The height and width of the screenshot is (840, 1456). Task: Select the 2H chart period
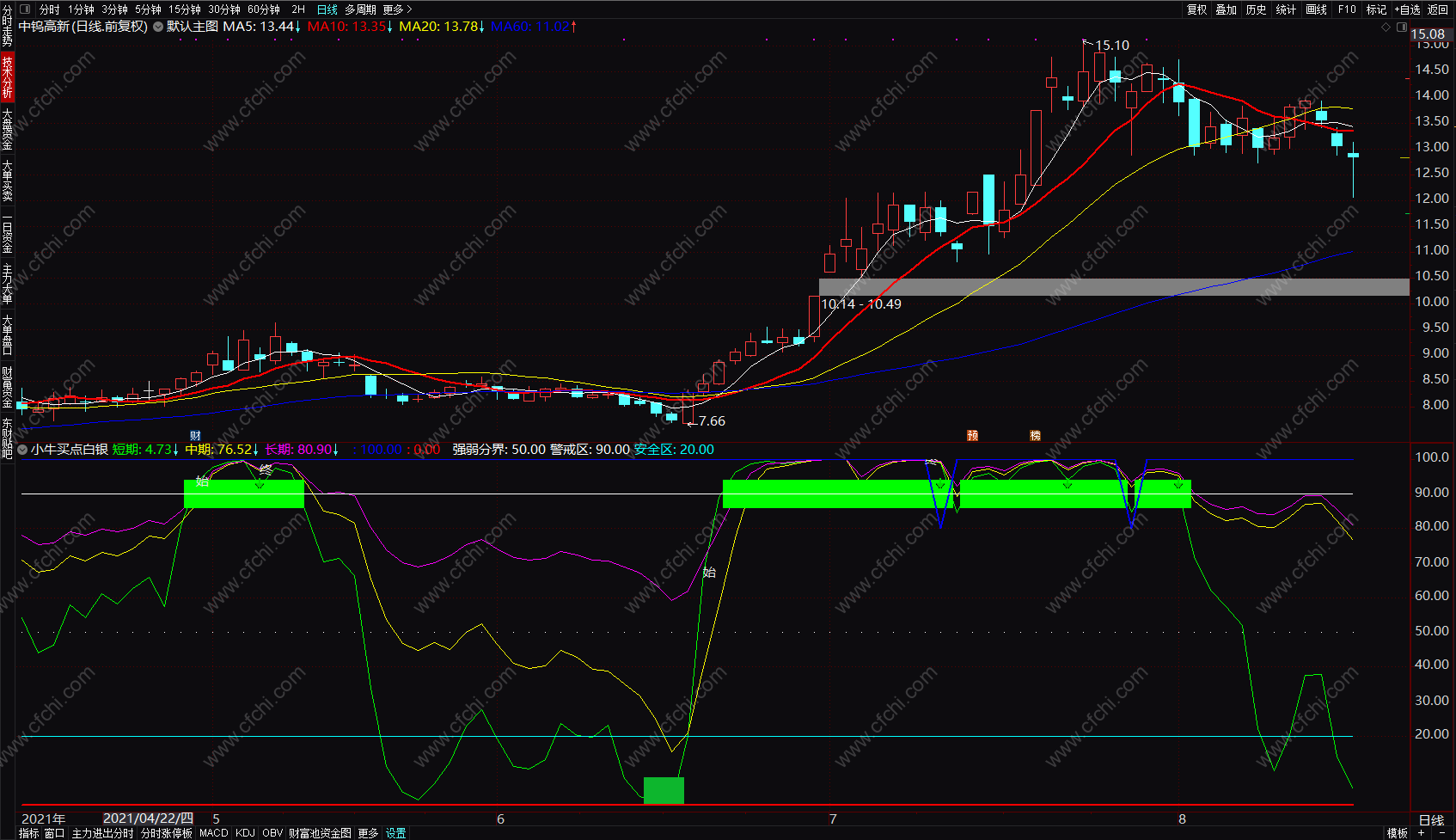coord(298,9)
